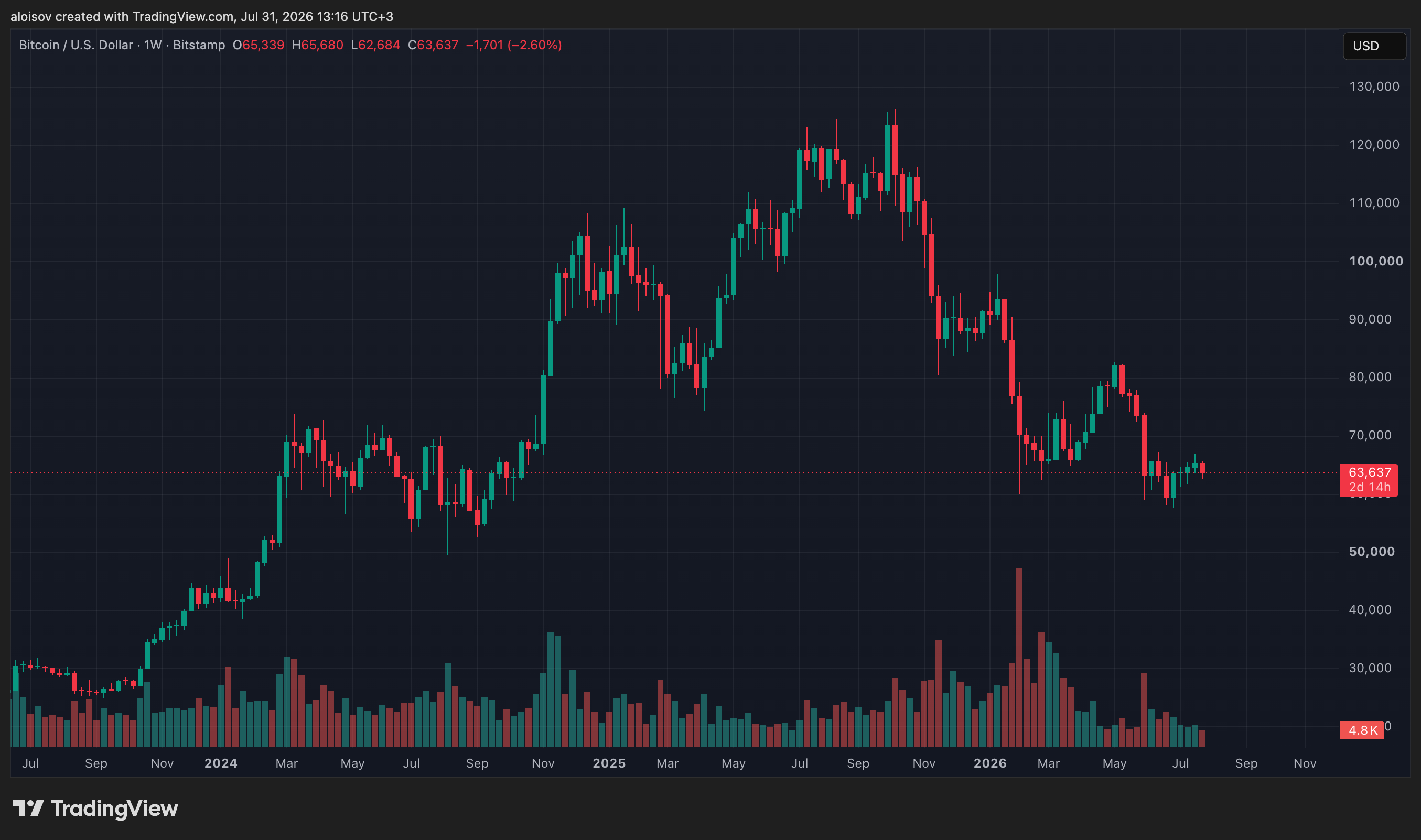1421x840 pixels.
Task: Click the 90,000 price axis label
Action: [x=1370, y=319]
